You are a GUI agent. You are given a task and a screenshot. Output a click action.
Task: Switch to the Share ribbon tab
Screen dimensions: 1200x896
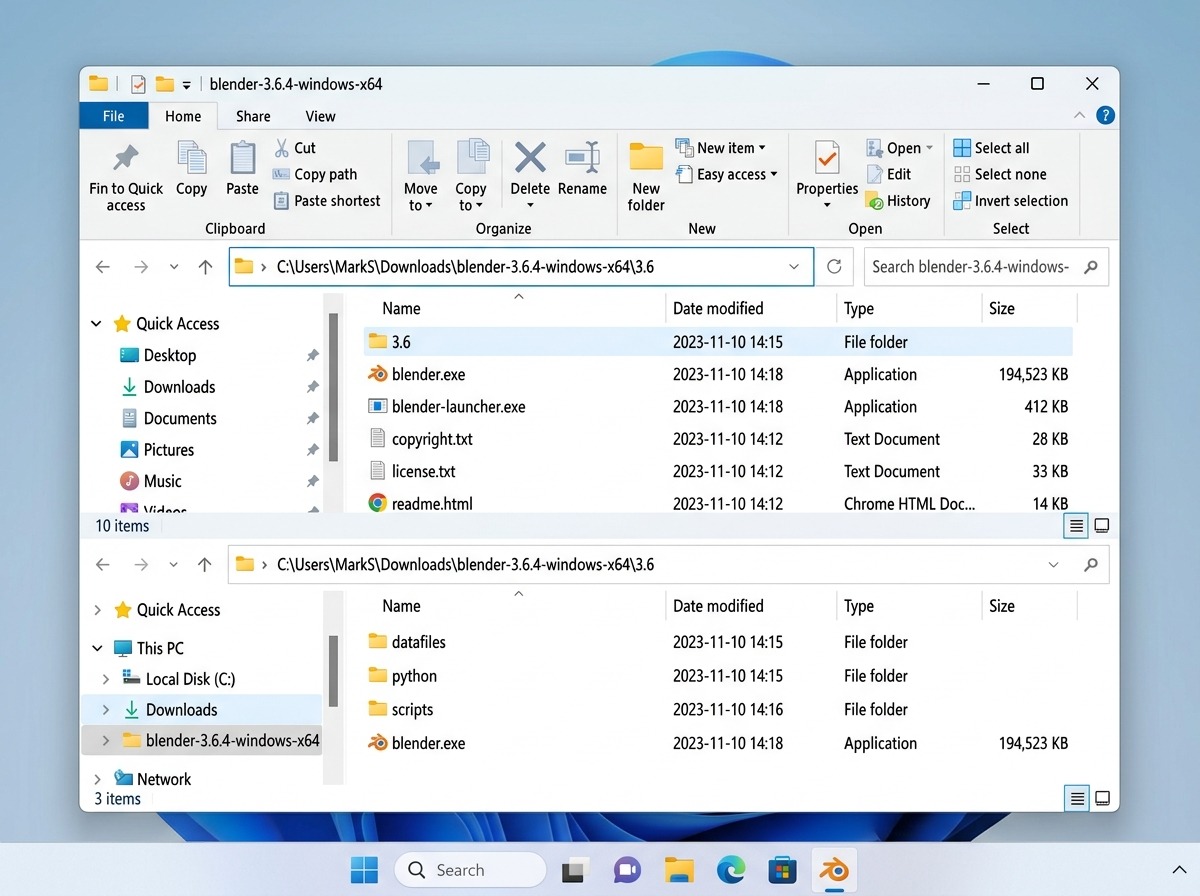(x=253, y=116)
